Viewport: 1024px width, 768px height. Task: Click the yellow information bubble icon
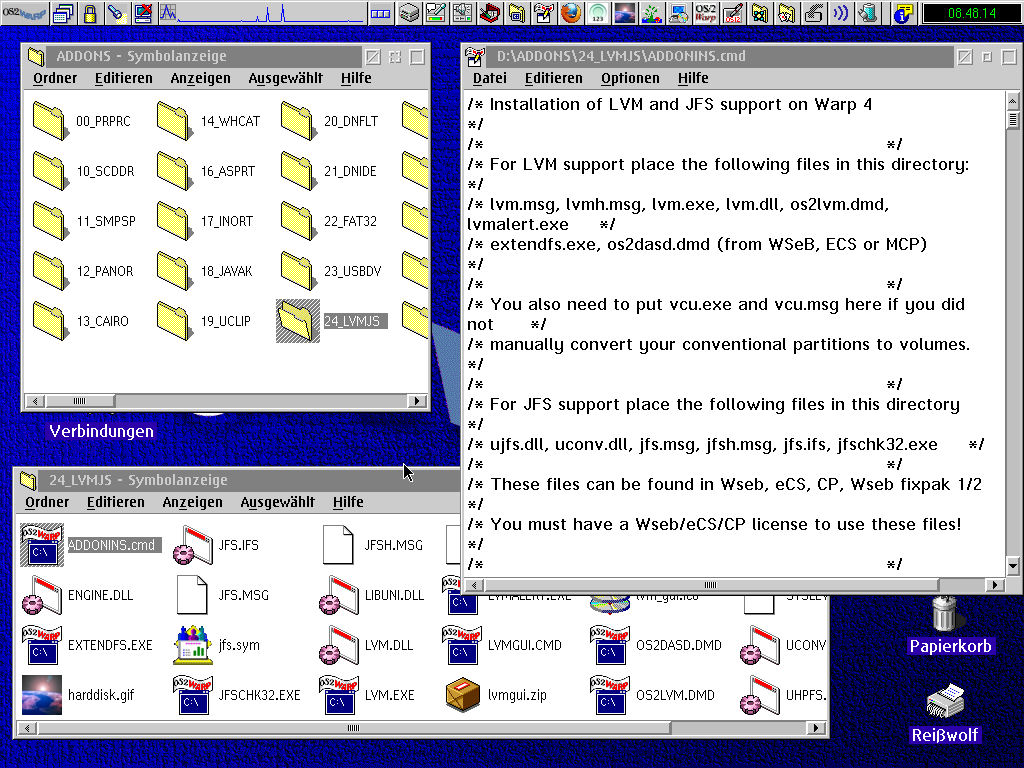(x=903, y=13)
